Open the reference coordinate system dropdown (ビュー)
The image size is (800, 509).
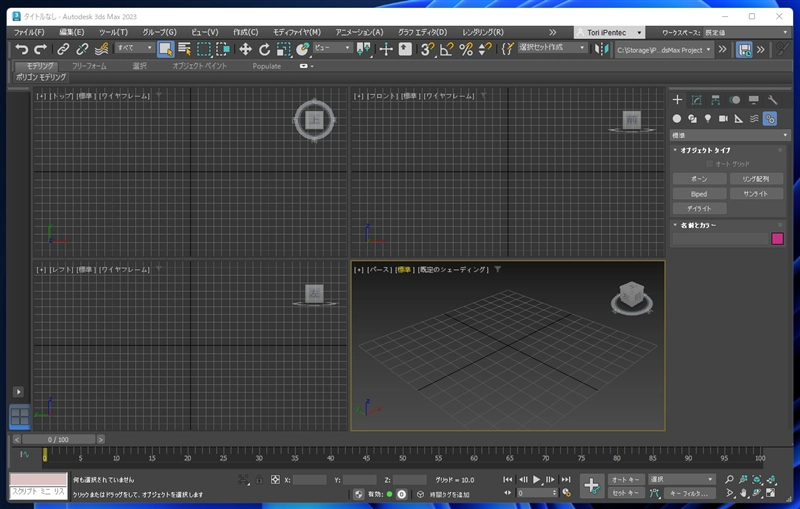pos(333,47)
